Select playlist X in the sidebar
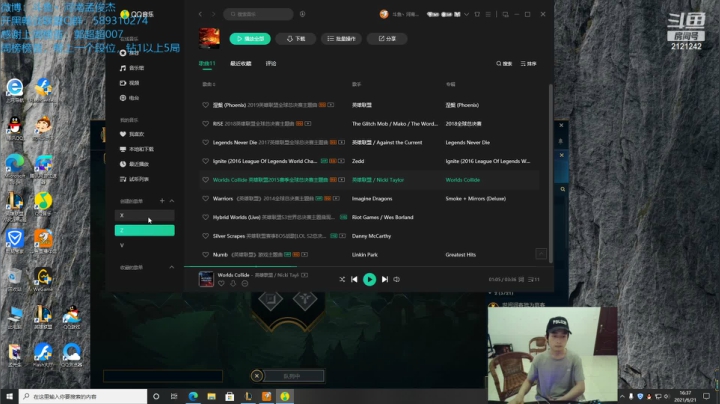Image resolution: width=720 pixels, height=404 pixels. [x=144, y=215]
